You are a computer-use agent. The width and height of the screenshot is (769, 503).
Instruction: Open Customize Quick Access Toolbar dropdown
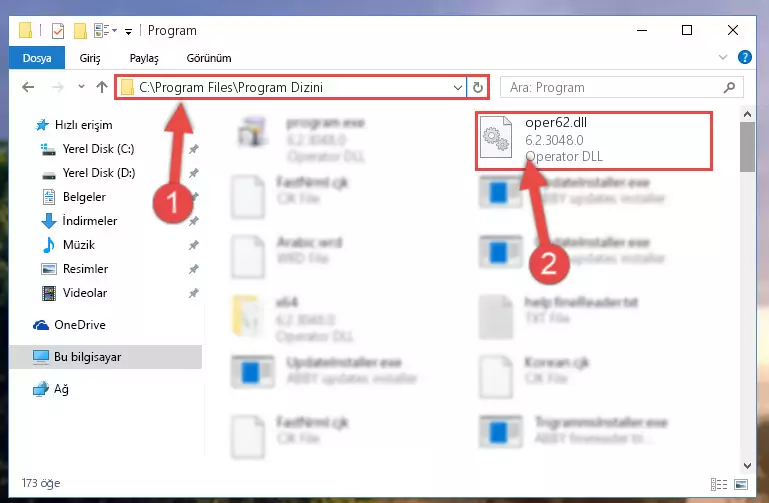coord(128,31)
